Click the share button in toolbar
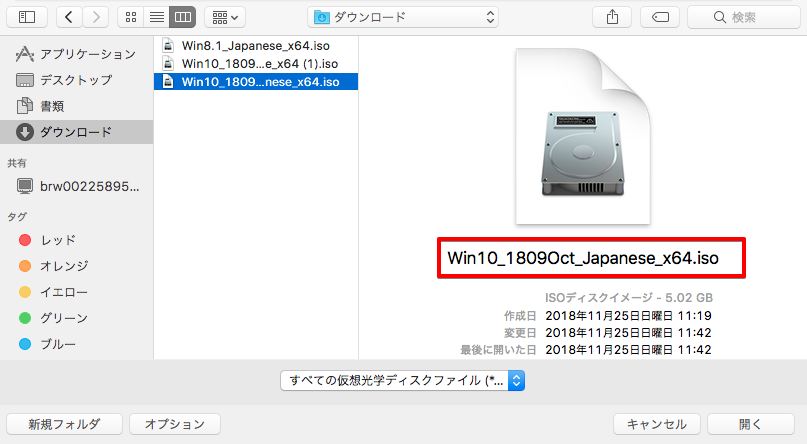The image size is (807, 444). click(612, 17)
